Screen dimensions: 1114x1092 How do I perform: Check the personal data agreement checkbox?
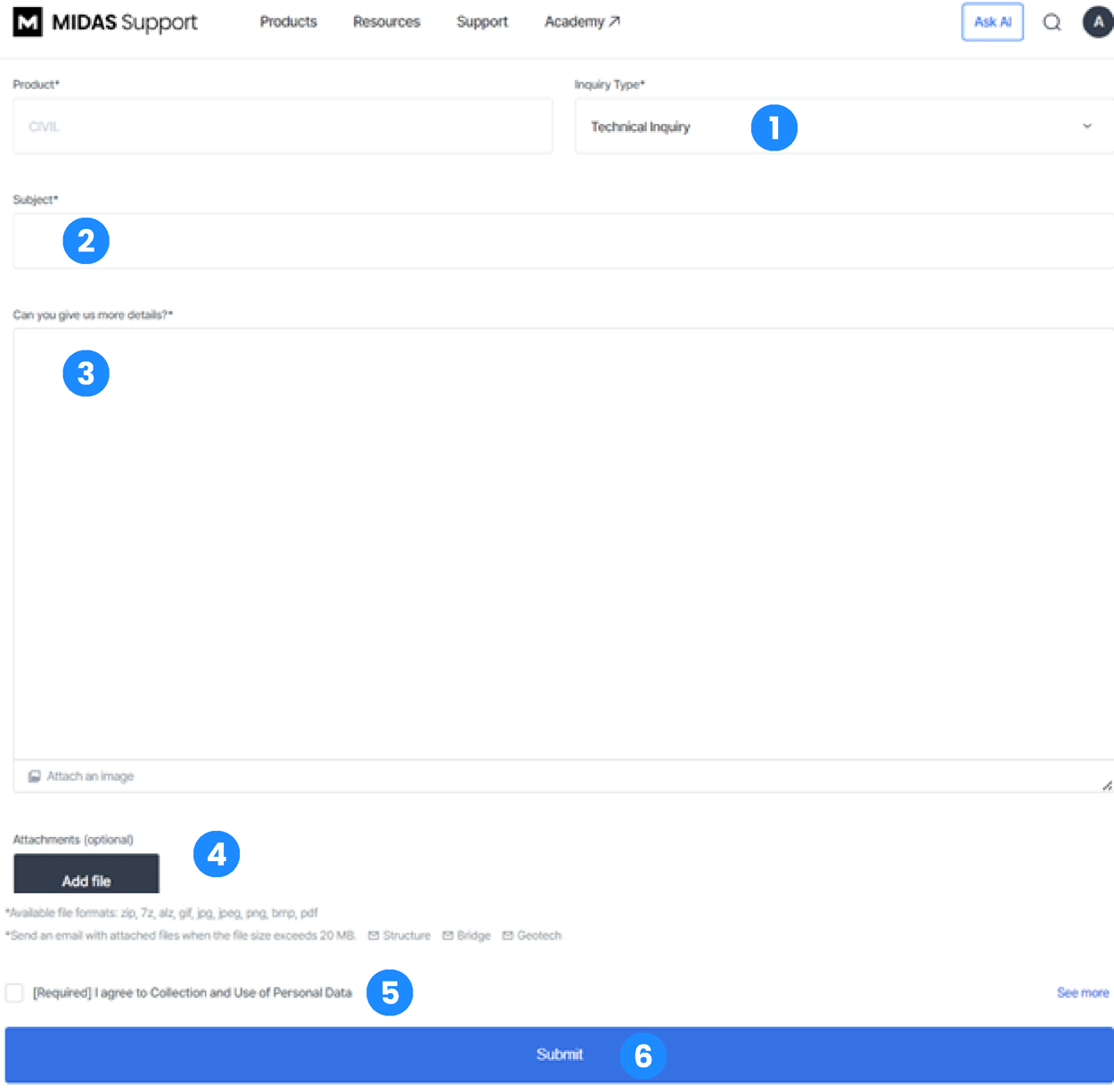point(14,993)
